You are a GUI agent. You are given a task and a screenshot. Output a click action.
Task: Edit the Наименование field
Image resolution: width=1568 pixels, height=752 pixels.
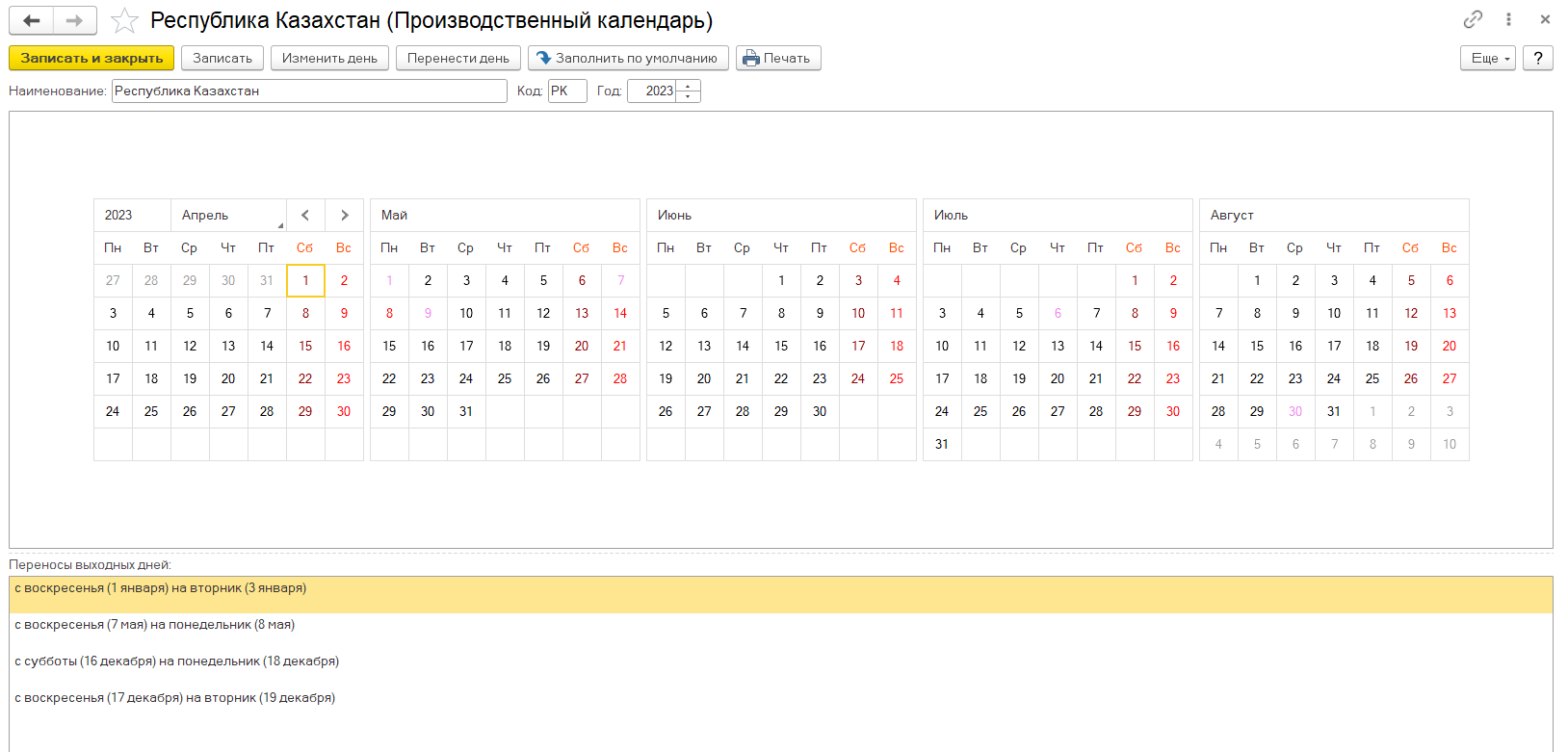coord(309,91)
